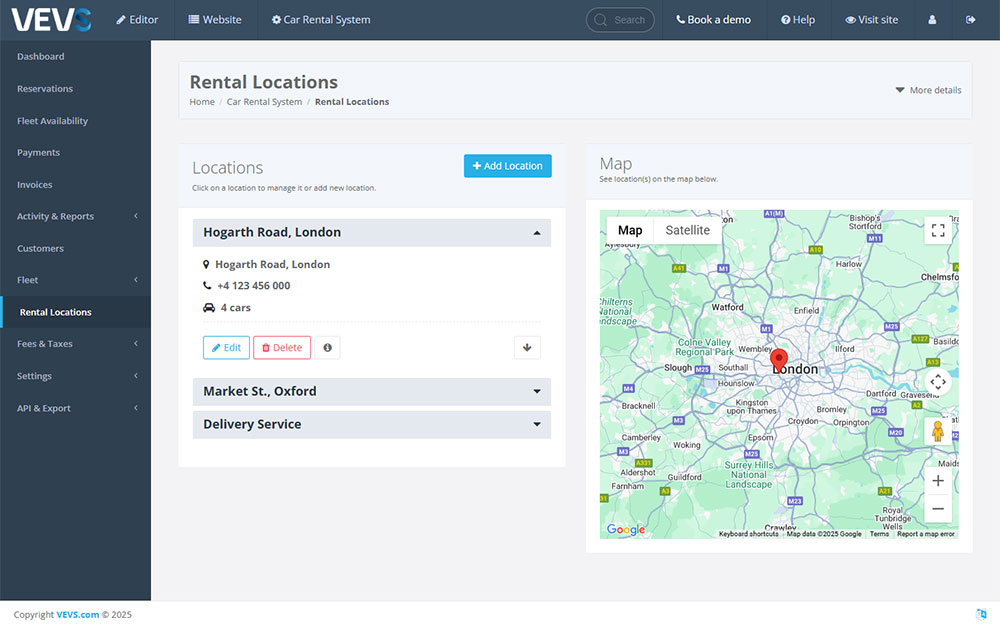Click the user profile icon in top bar
This screenshot has height=626, width=1000.
(932, 20)
